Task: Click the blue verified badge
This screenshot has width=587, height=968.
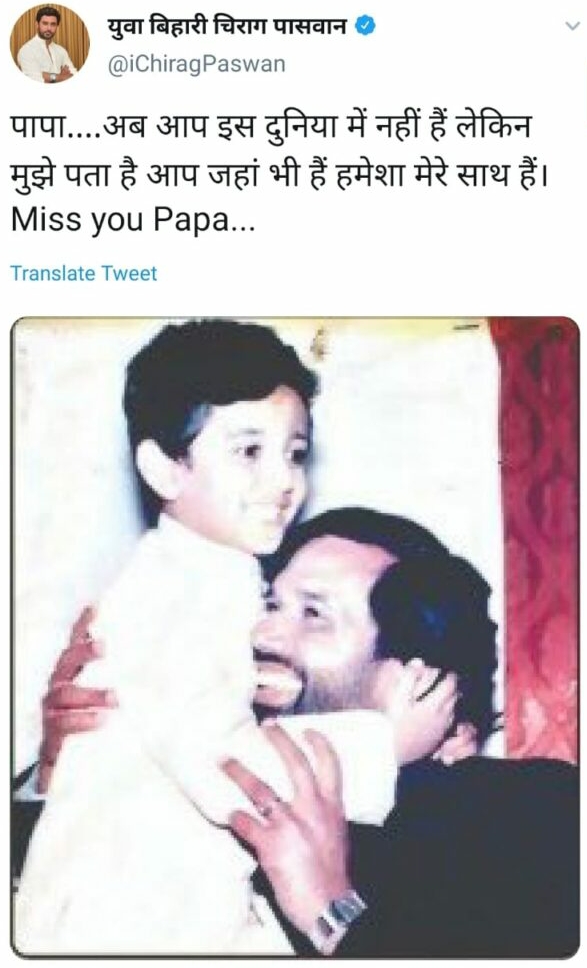Action: coord(366,27)
